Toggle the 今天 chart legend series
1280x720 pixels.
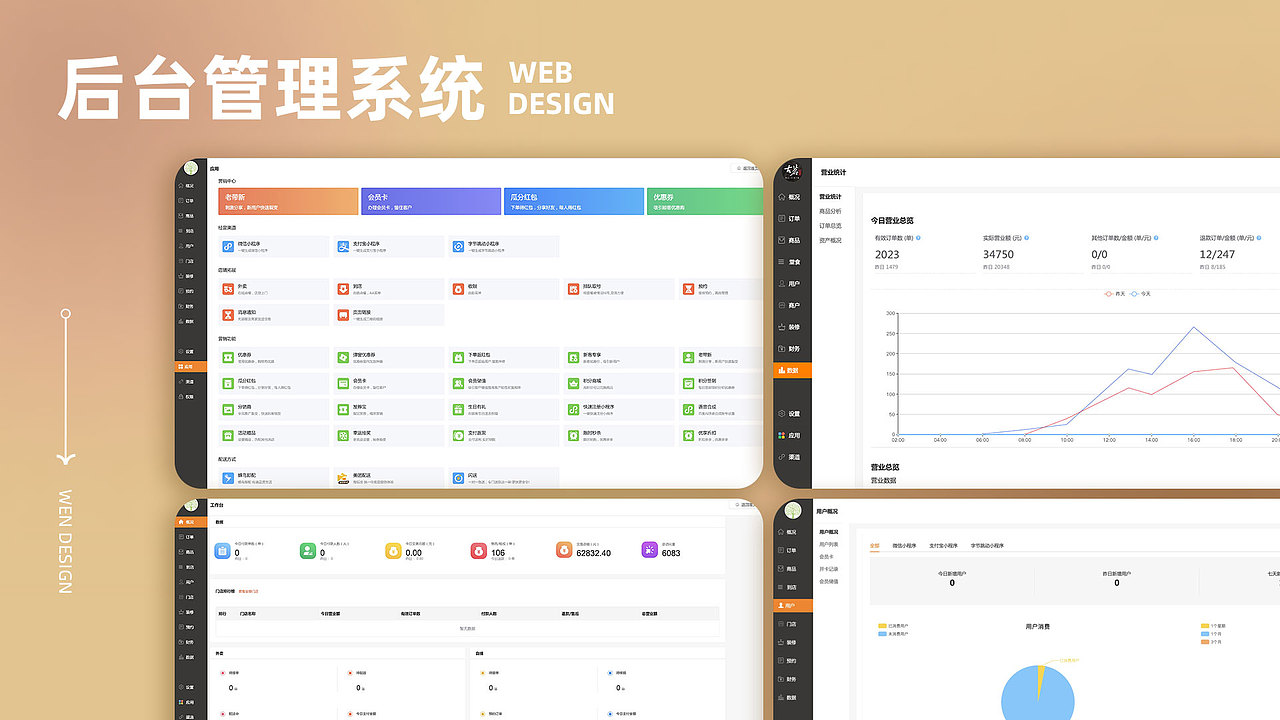tap(1140, 294)
